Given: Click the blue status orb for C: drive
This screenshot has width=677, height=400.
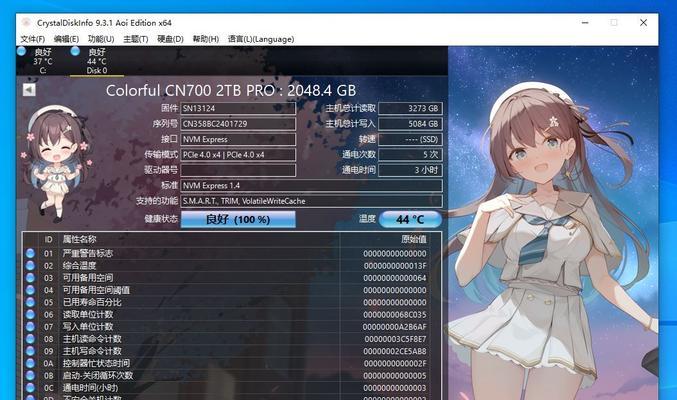Looking at the screenshot, I should 22,51.
